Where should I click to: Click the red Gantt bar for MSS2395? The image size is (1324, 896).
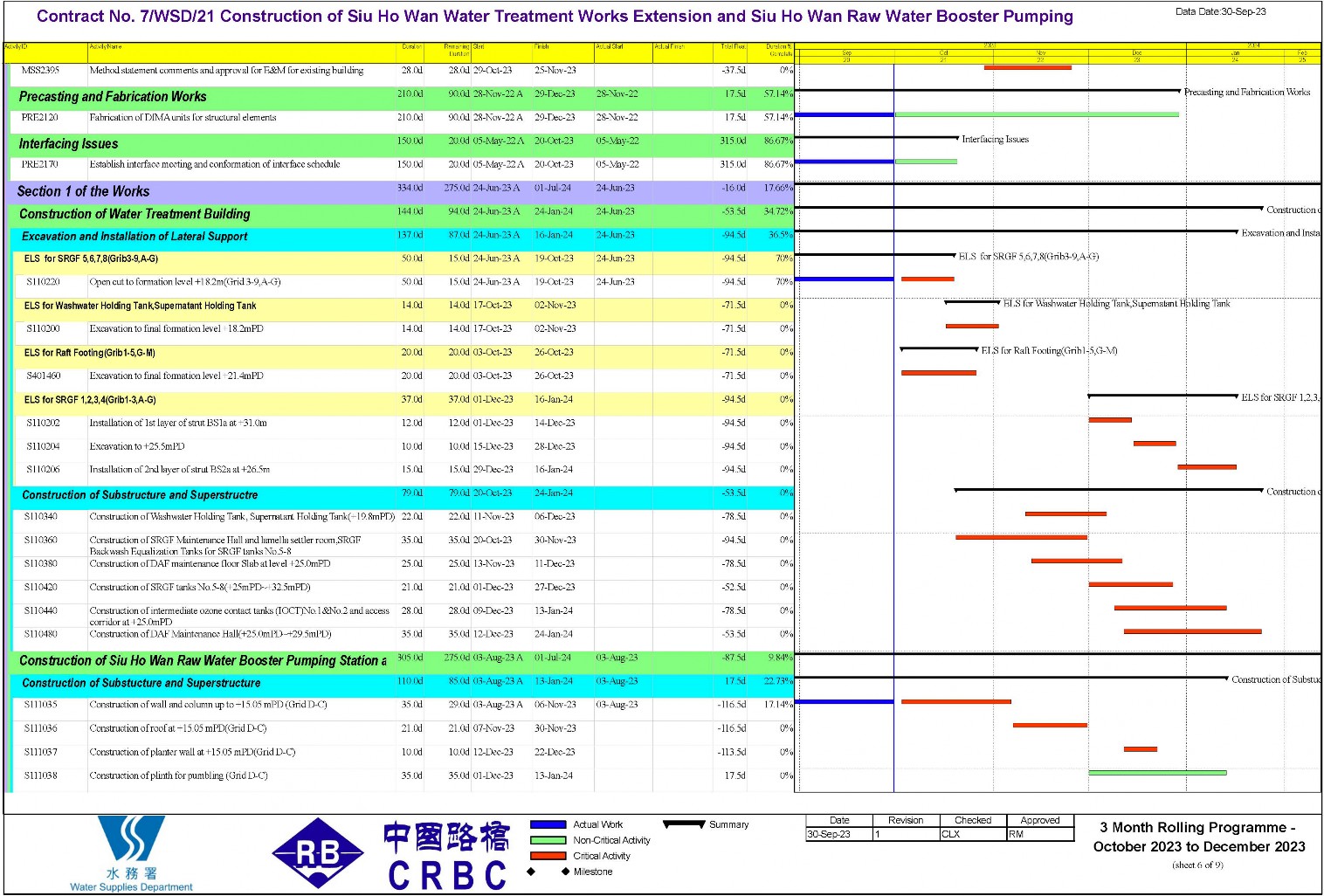(x=1028, y=67)
